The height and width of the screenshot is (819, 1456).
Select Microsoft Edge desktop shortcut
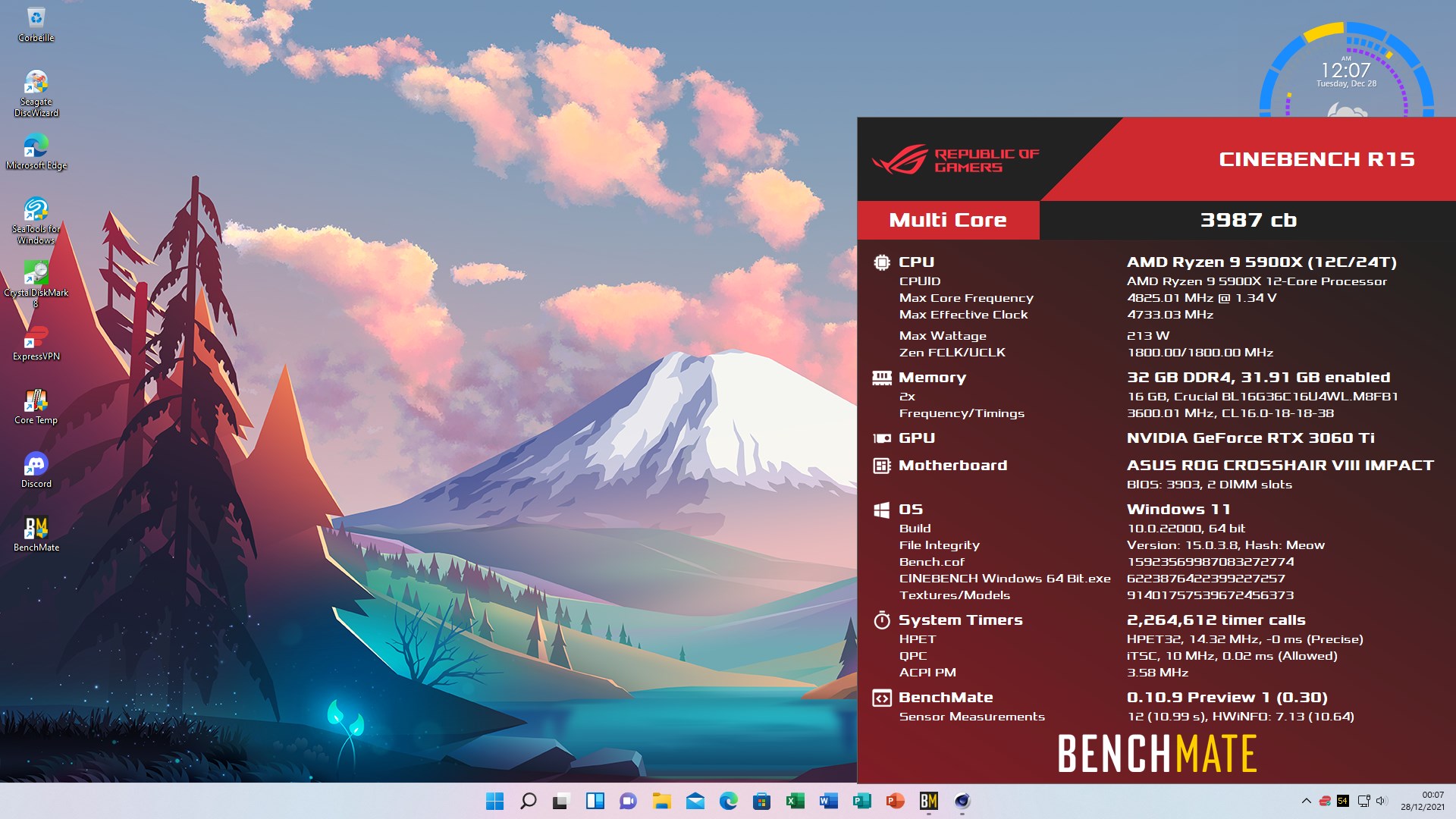click(36, 152)
